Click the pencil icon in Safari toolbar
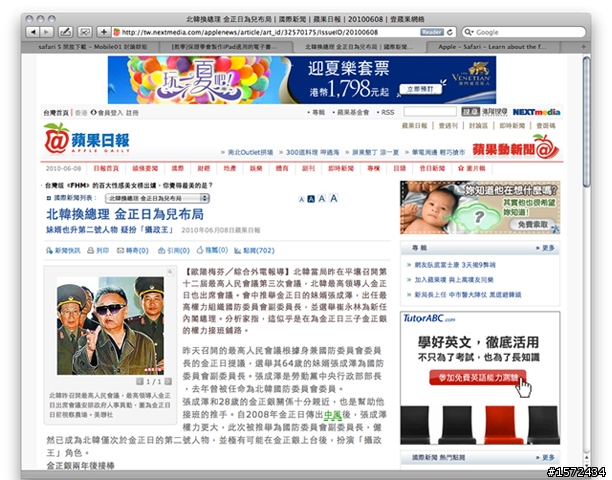This screenshot has height=480, width=612. tap(66, 32)
